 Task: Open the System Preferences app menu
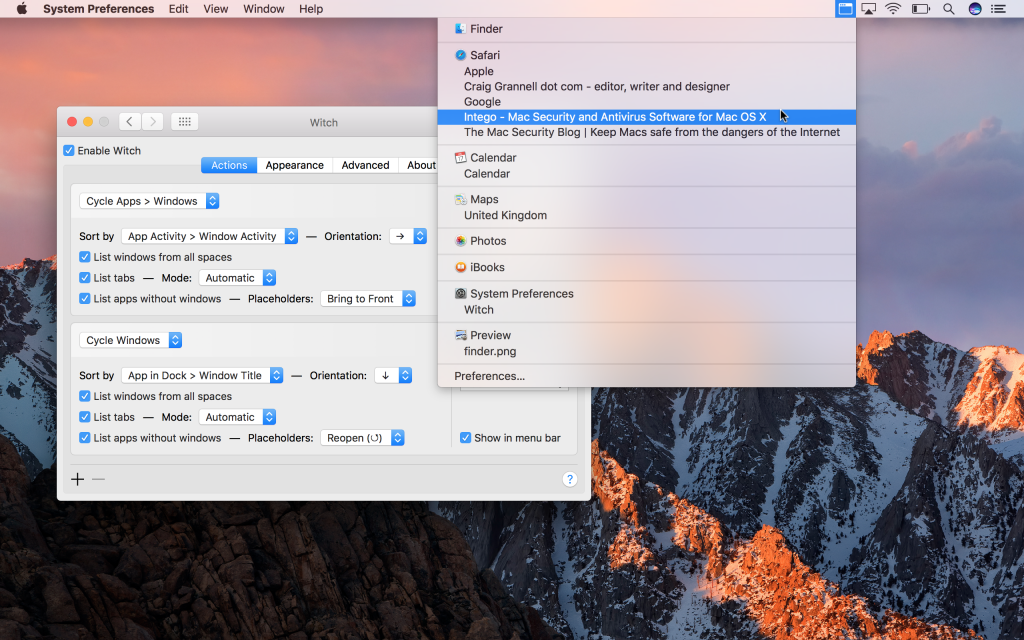click(x=99, y=8)
